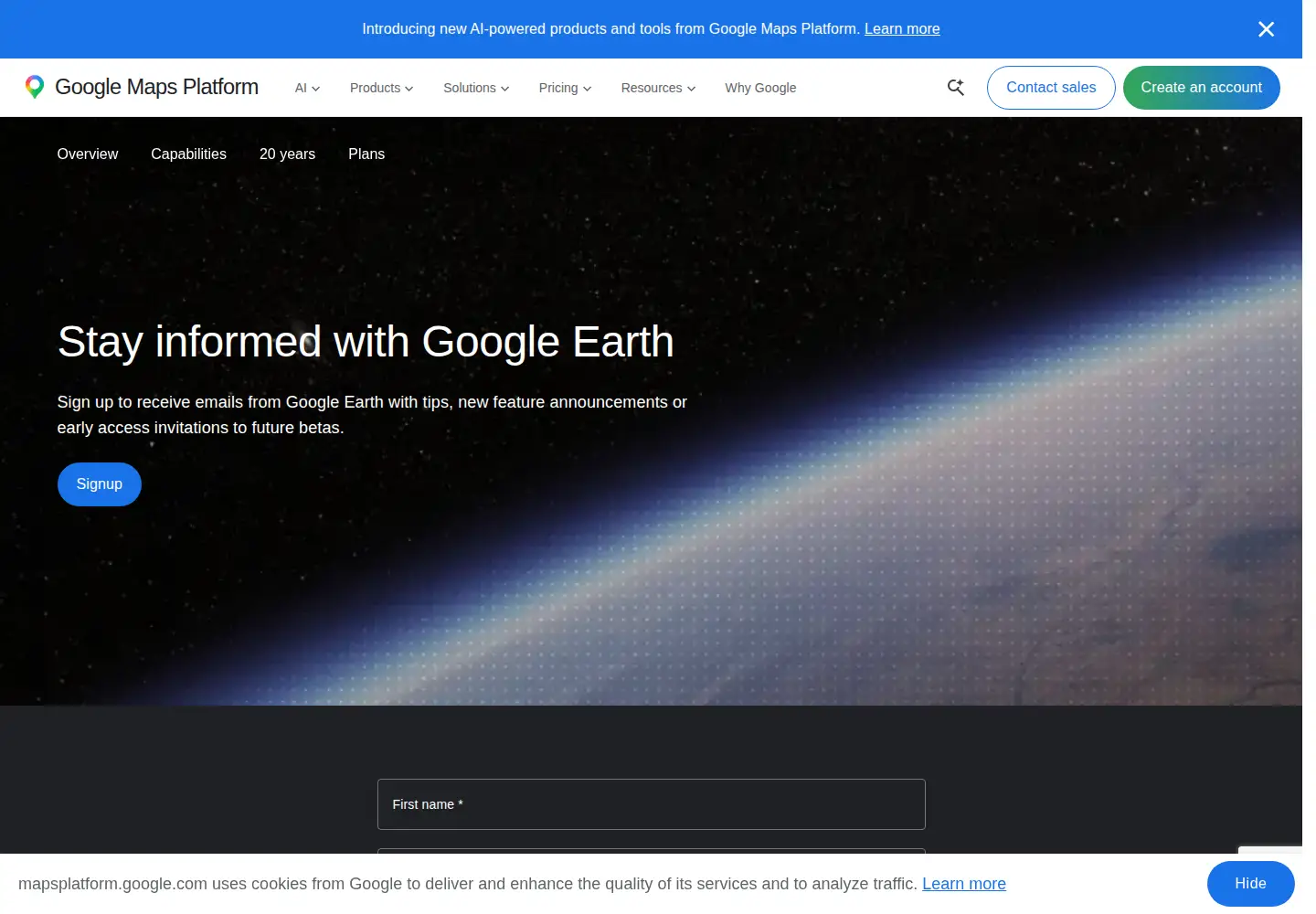This screenshot has height=914, width=1316.
Task: Expand the Products dropdown menu
Action: tap(382, 88)
